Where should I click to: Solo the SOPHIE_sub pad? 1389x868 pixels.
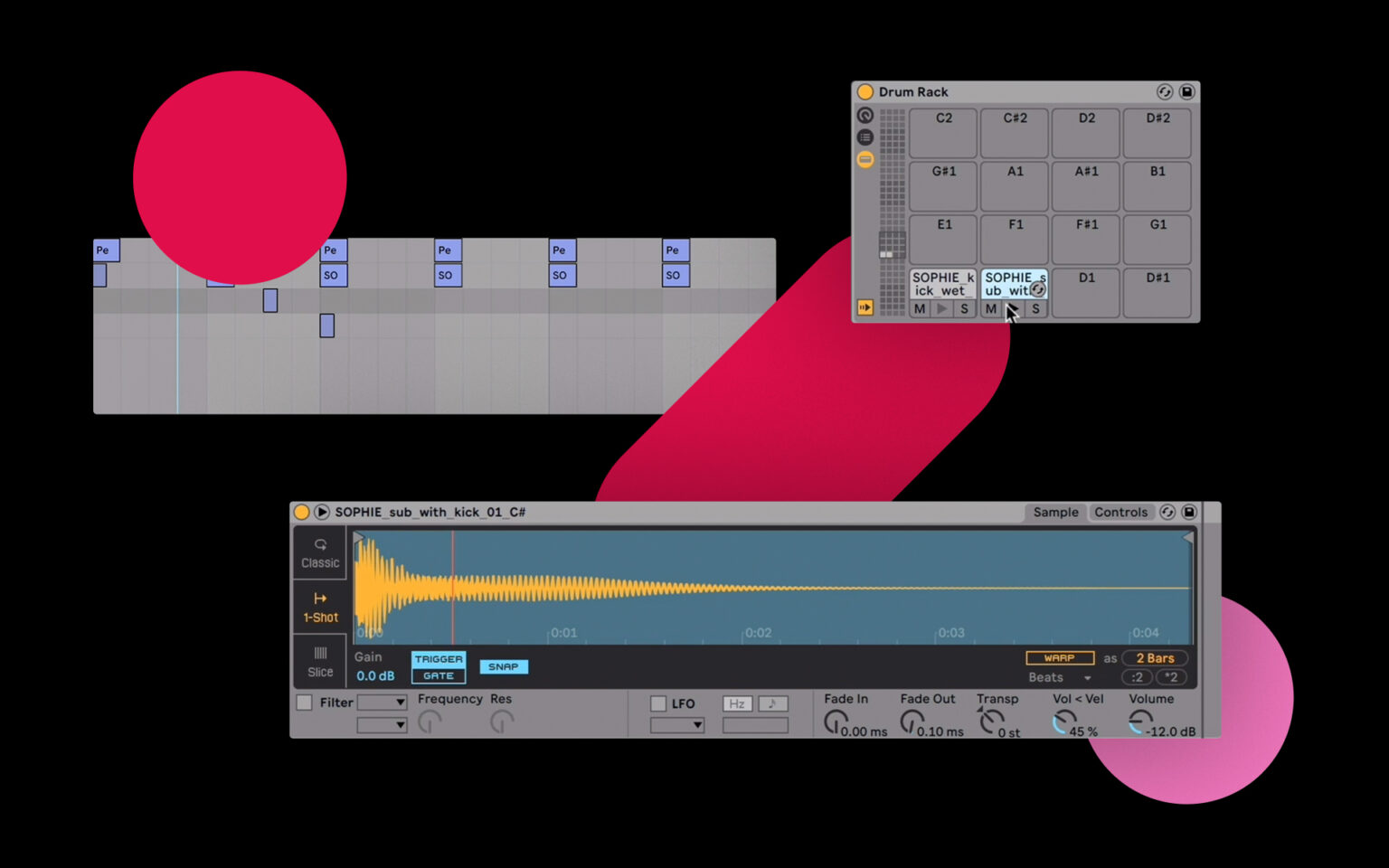coord(1034,308)
